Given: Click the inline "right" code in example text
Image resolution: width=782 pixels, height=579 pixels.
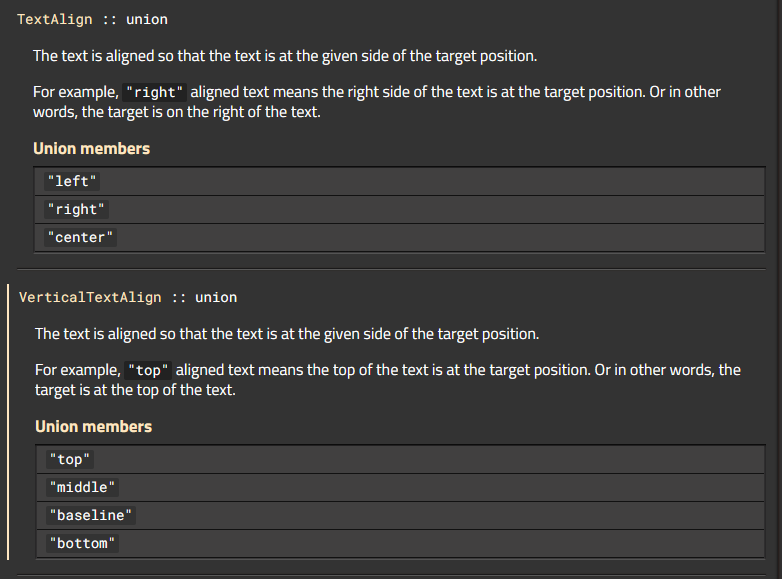Looking at the screenshot, I should point(155,92).
